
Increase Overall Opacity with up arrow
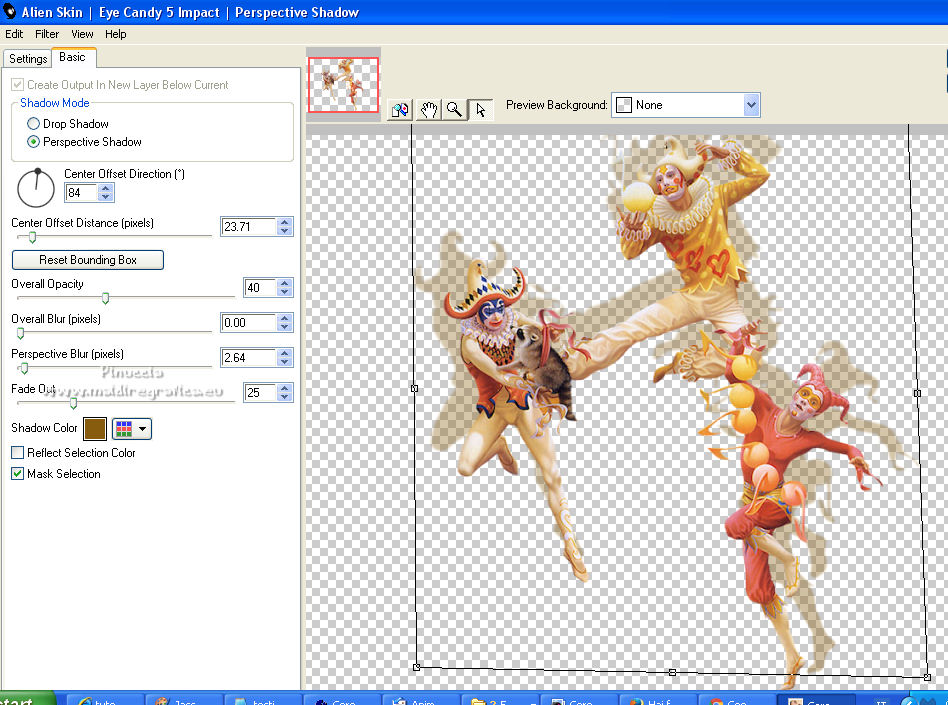point(285,283)
